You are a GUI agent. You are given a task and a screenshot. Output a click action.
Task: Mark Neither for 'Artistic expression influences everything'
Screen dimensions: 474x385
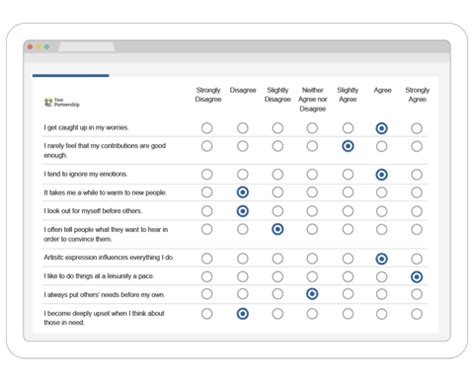pyautogui.click(x=312, y=258)
